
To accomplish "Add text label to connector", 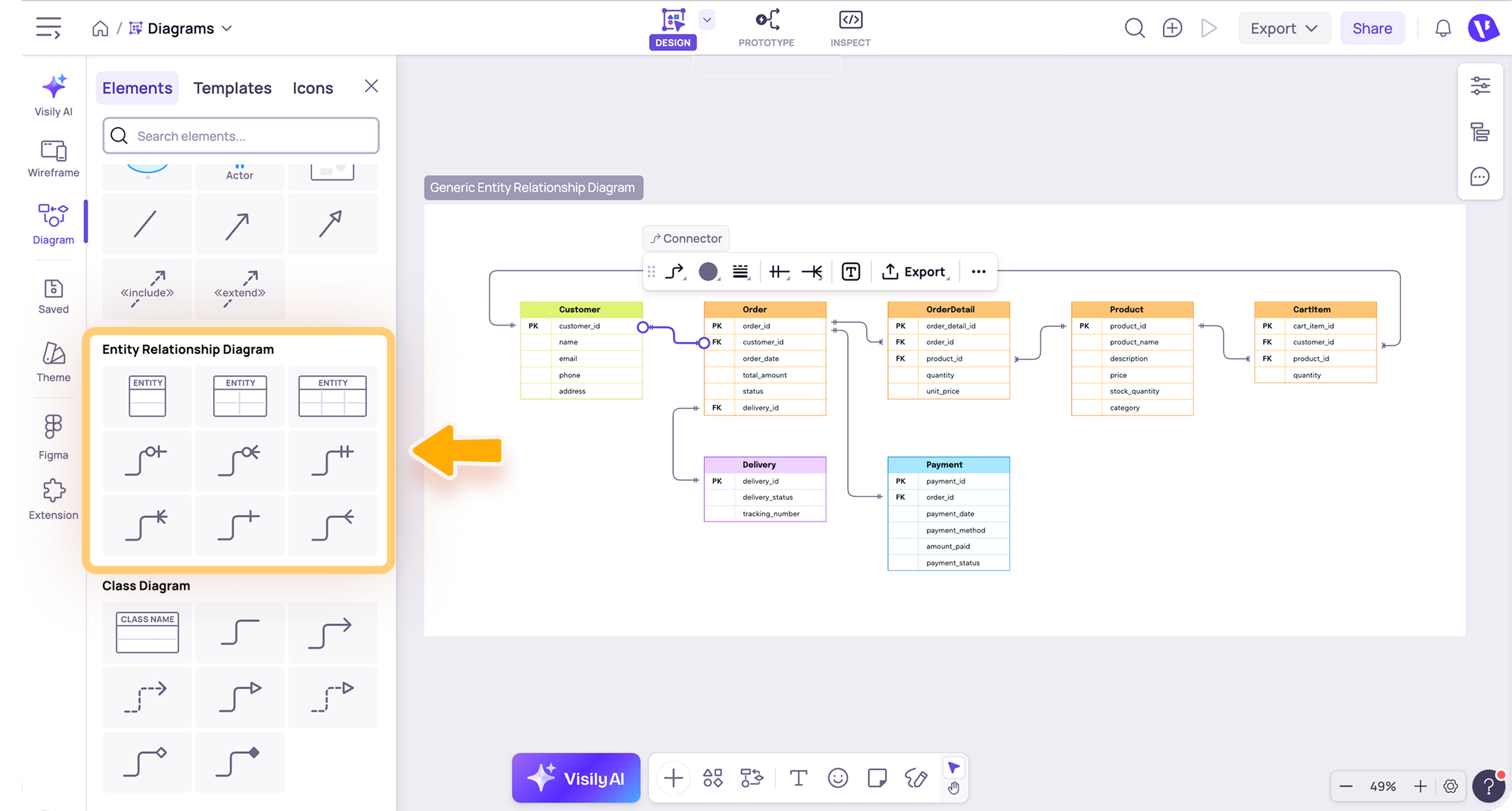I will click(850, 272).
